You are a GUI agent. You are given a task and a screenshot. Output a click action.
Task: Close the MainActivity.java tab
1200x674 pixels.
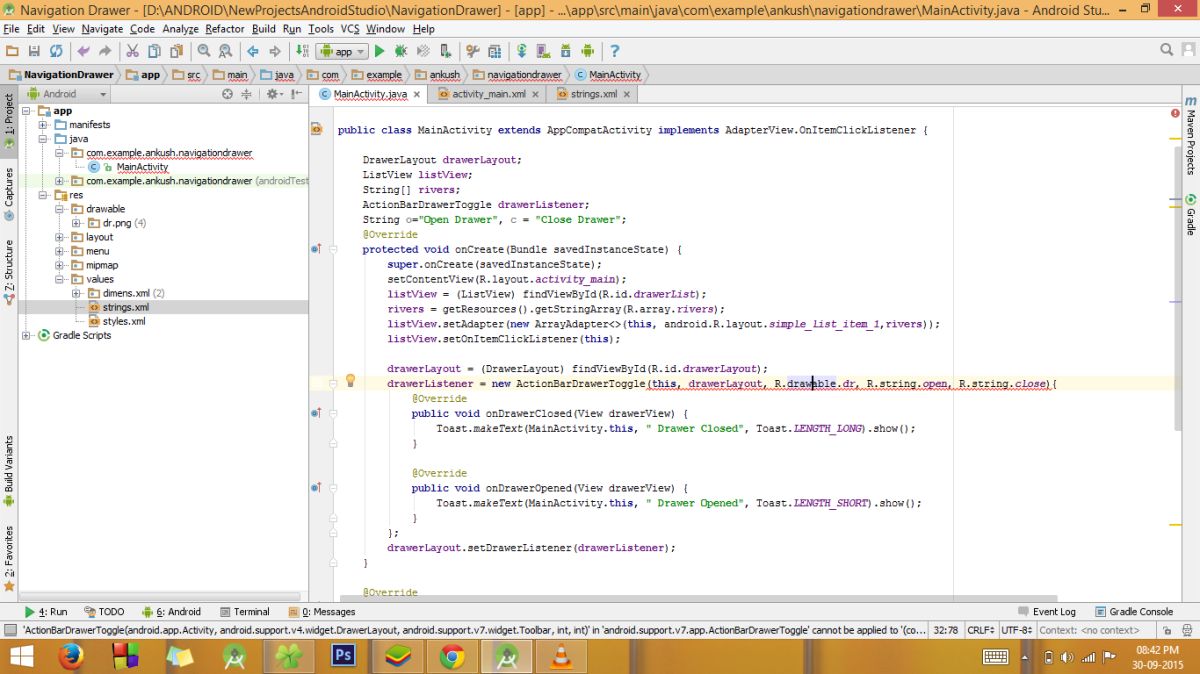point(416,94)
